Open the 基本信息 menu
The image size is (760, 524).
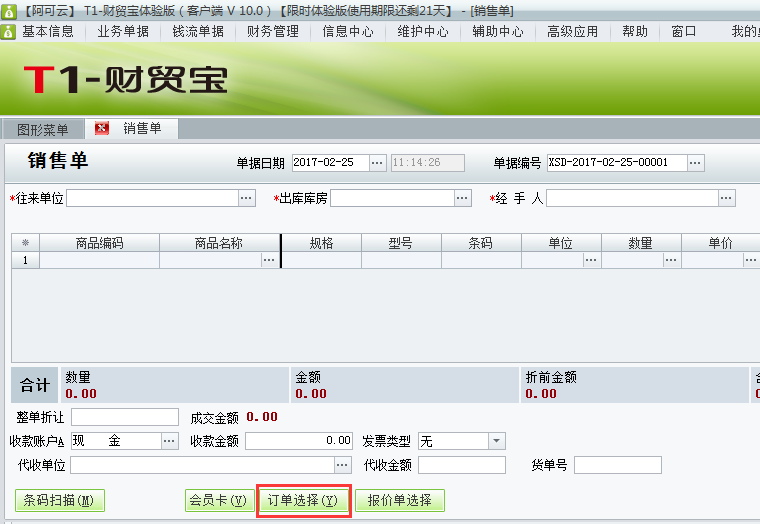[48, 32]
